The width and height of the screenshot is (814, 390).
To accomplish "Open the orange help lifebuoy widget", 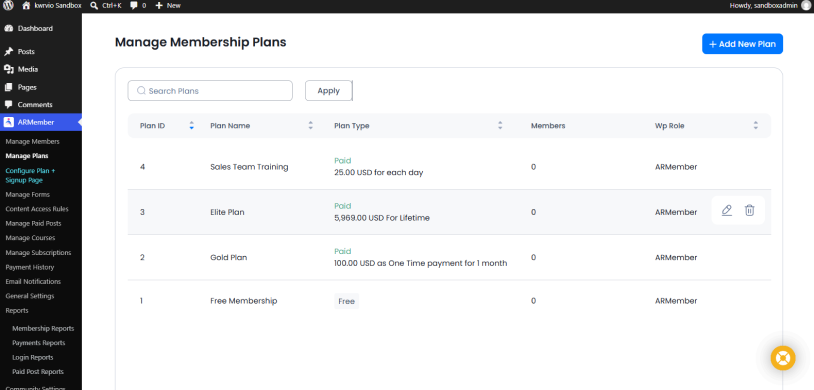I will (783, 358).
